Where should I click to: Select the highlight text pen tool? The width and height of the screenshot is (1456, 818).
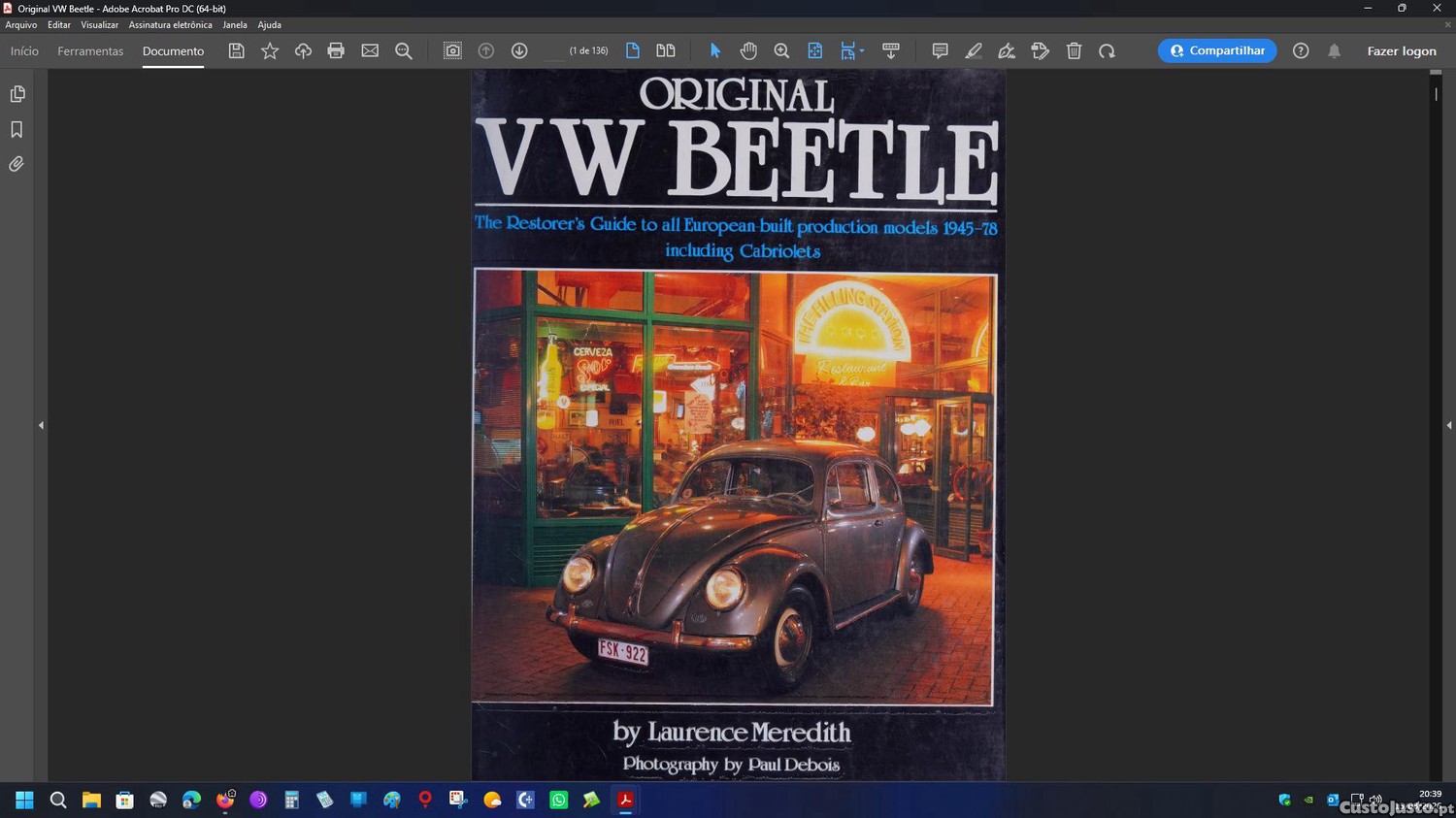[974, 50]
